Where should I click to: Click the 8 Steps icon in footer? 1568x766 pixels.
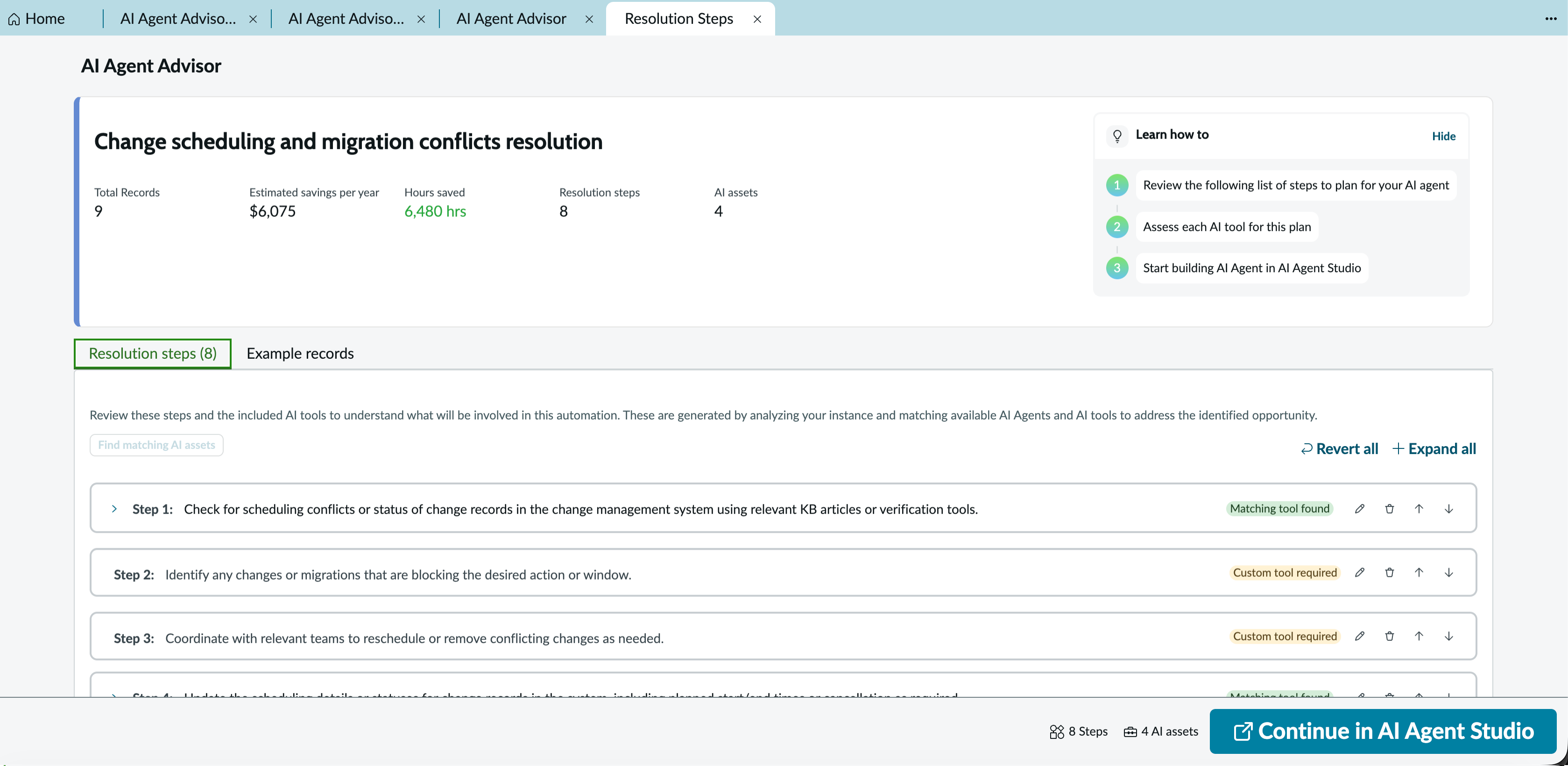[1057, 731]
